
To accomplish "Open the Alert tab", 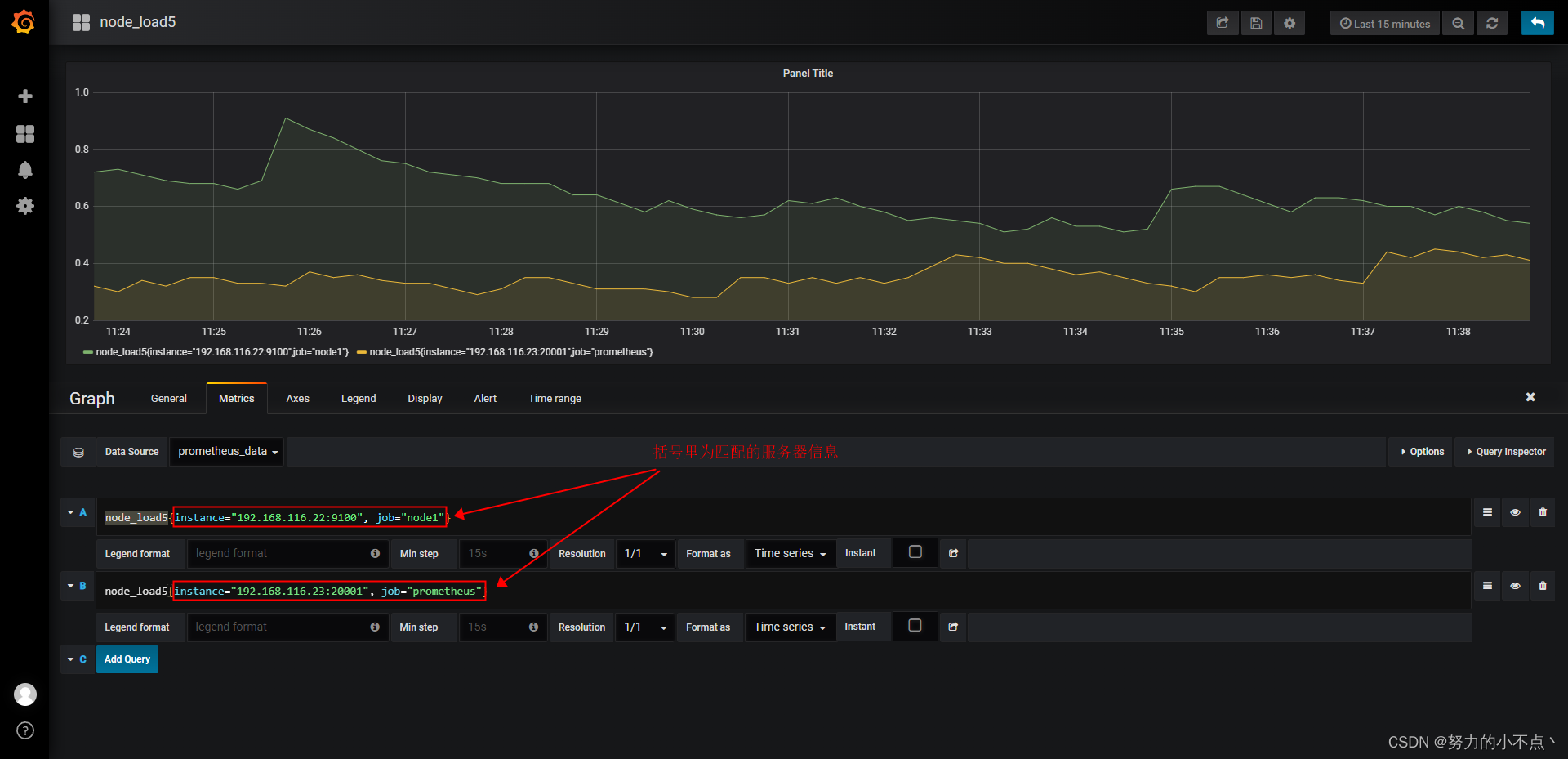I will [x=485, y=398].
